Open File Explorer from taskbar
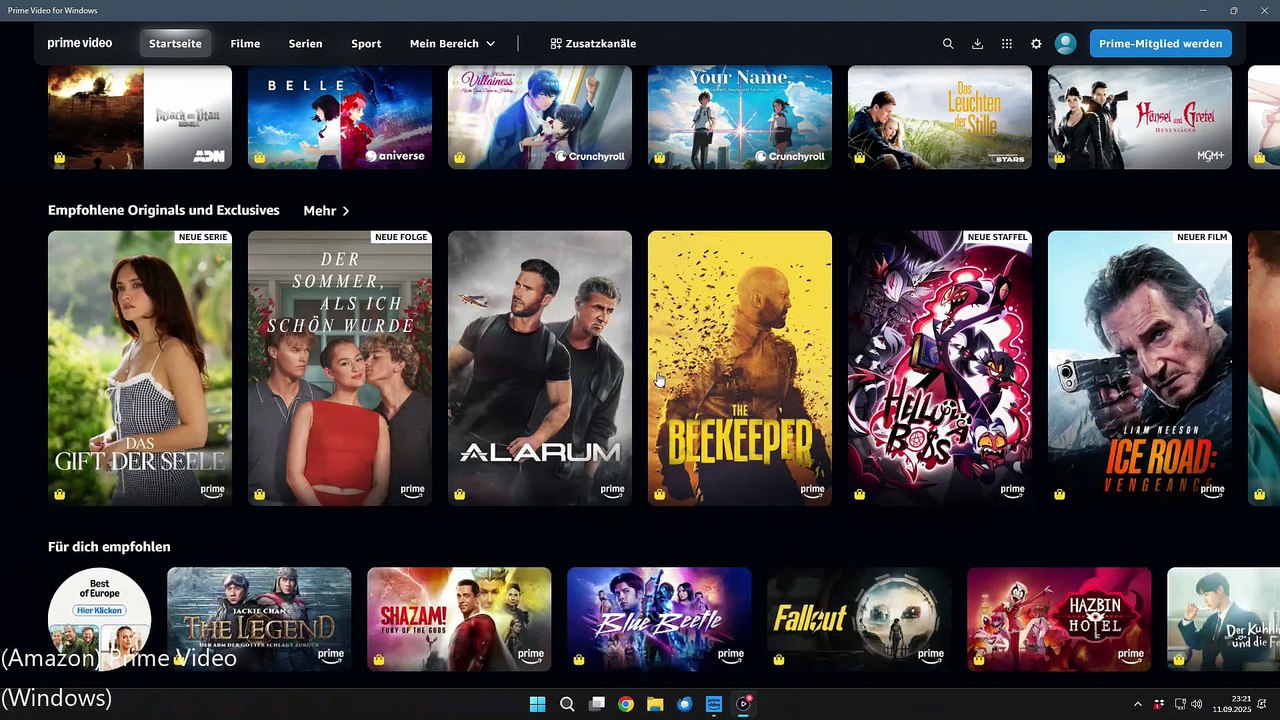Viewport: 1280px width, 720px height. [x=655, y=704]
